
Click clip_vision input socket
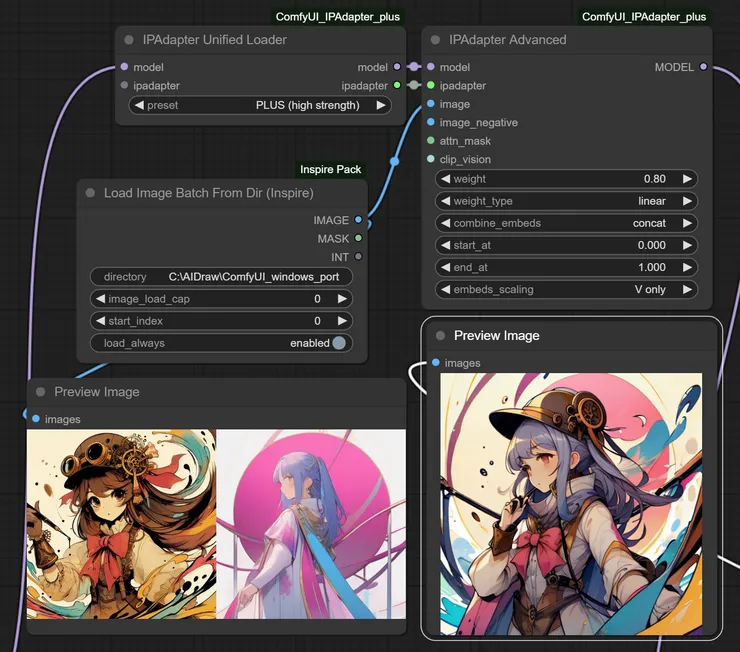coord(430,159)
